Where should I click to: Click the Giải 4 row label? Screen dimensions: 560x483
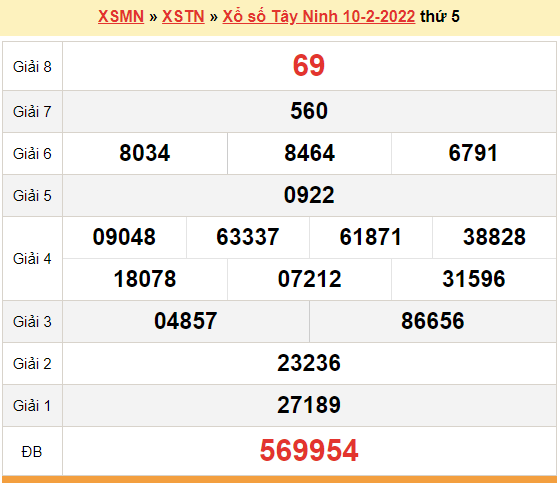32,259
